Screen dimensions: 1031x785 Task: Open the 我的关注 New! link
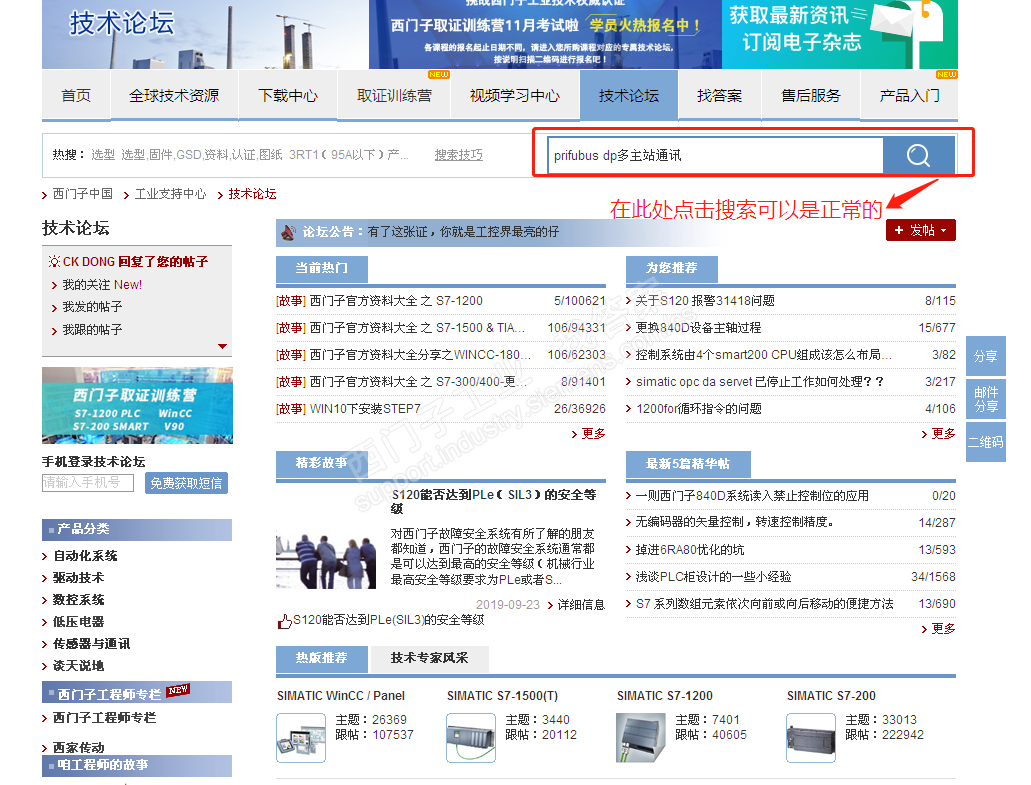102,285
